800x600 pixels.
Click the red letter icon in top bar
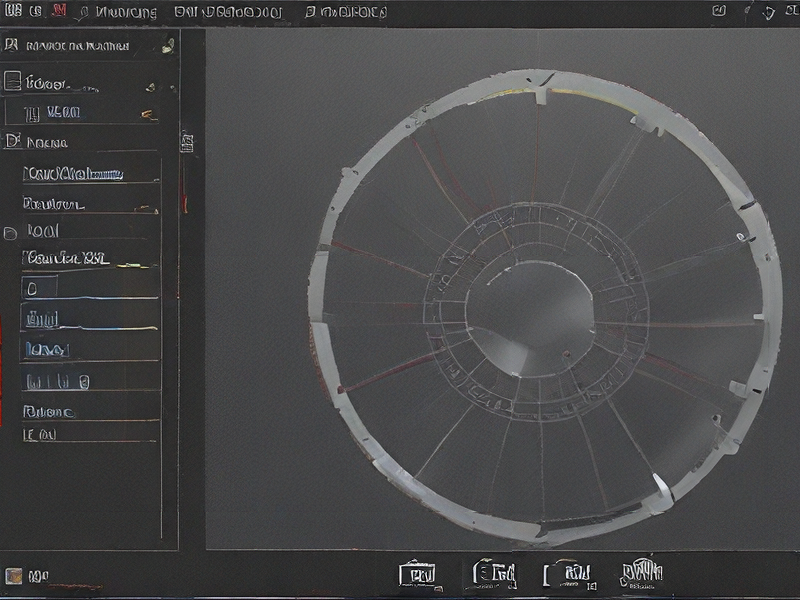60,10
